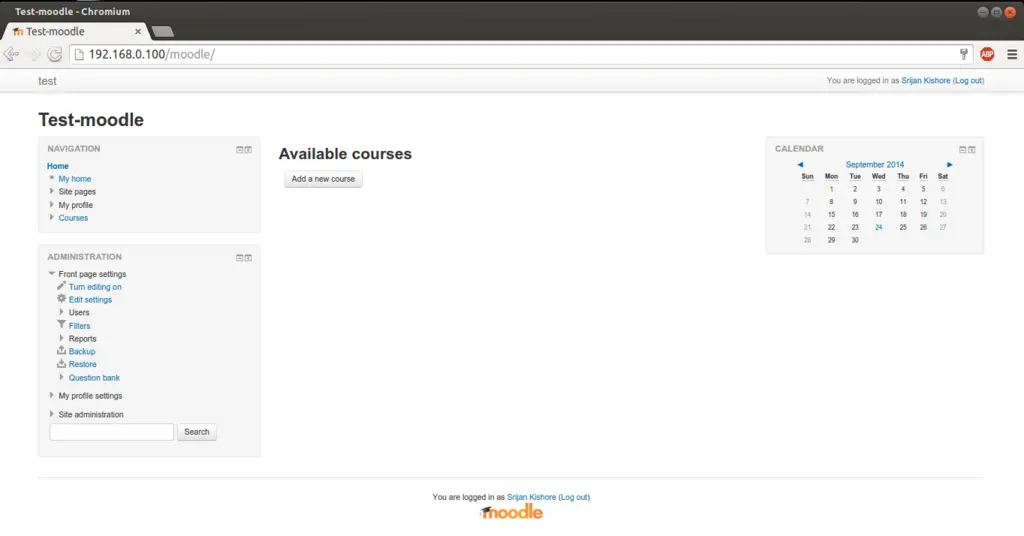Open the Home navigation link
Viewport: 1024px width, 536px height.
pyautogui.click(x=57, y=166)
